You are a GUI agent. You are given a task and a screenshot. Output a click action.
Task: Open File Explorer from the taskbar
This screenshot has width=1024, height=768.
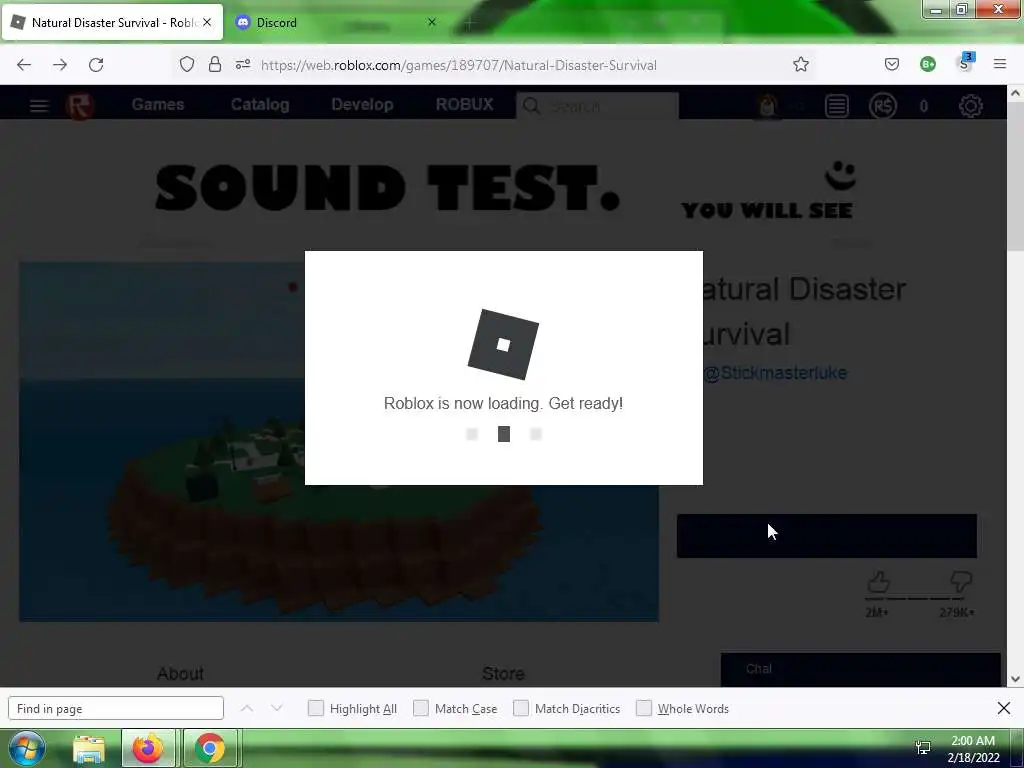point(89,748)
